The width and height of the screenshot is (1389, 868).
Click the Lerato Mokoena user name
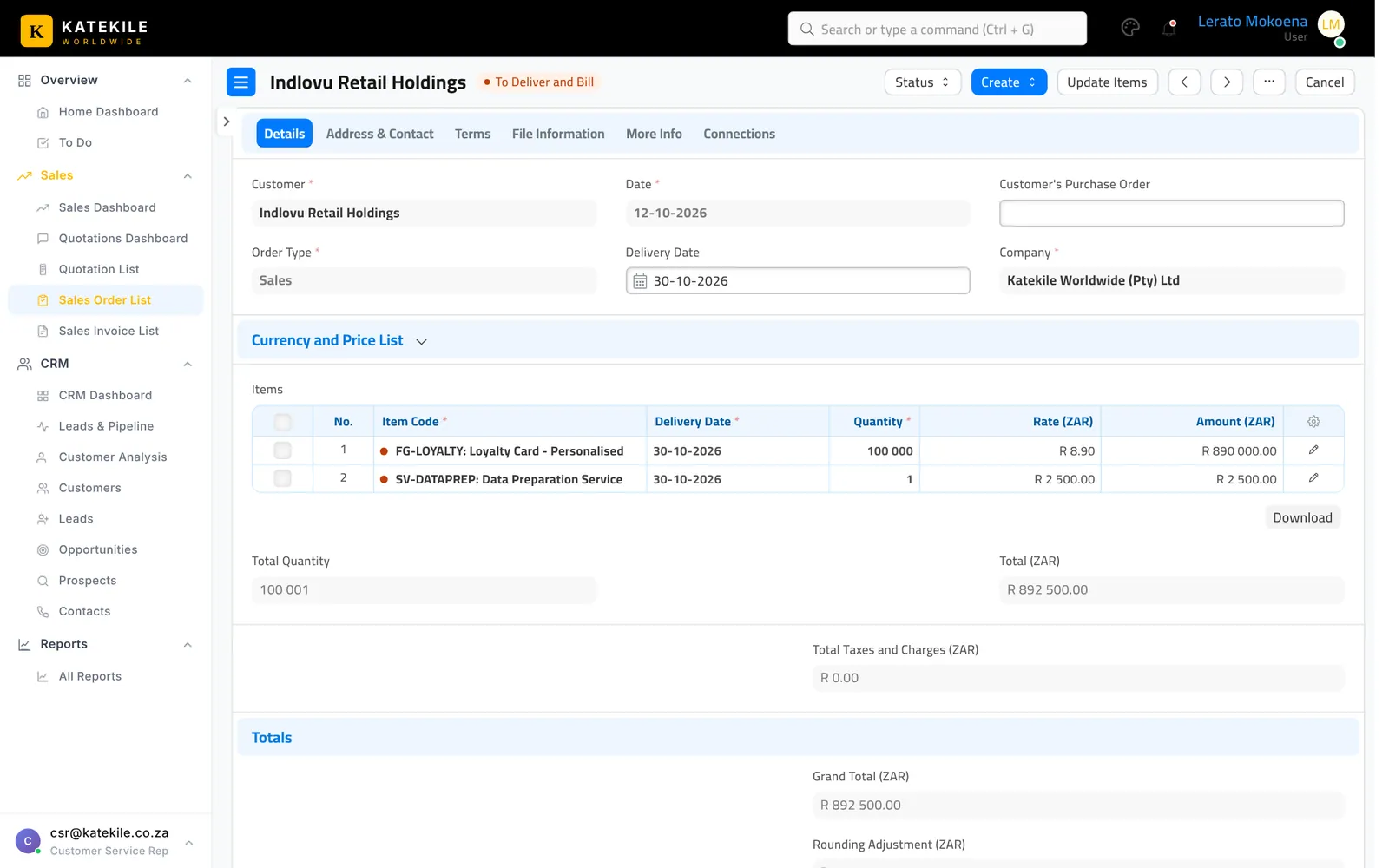[x=1252, y=22]
